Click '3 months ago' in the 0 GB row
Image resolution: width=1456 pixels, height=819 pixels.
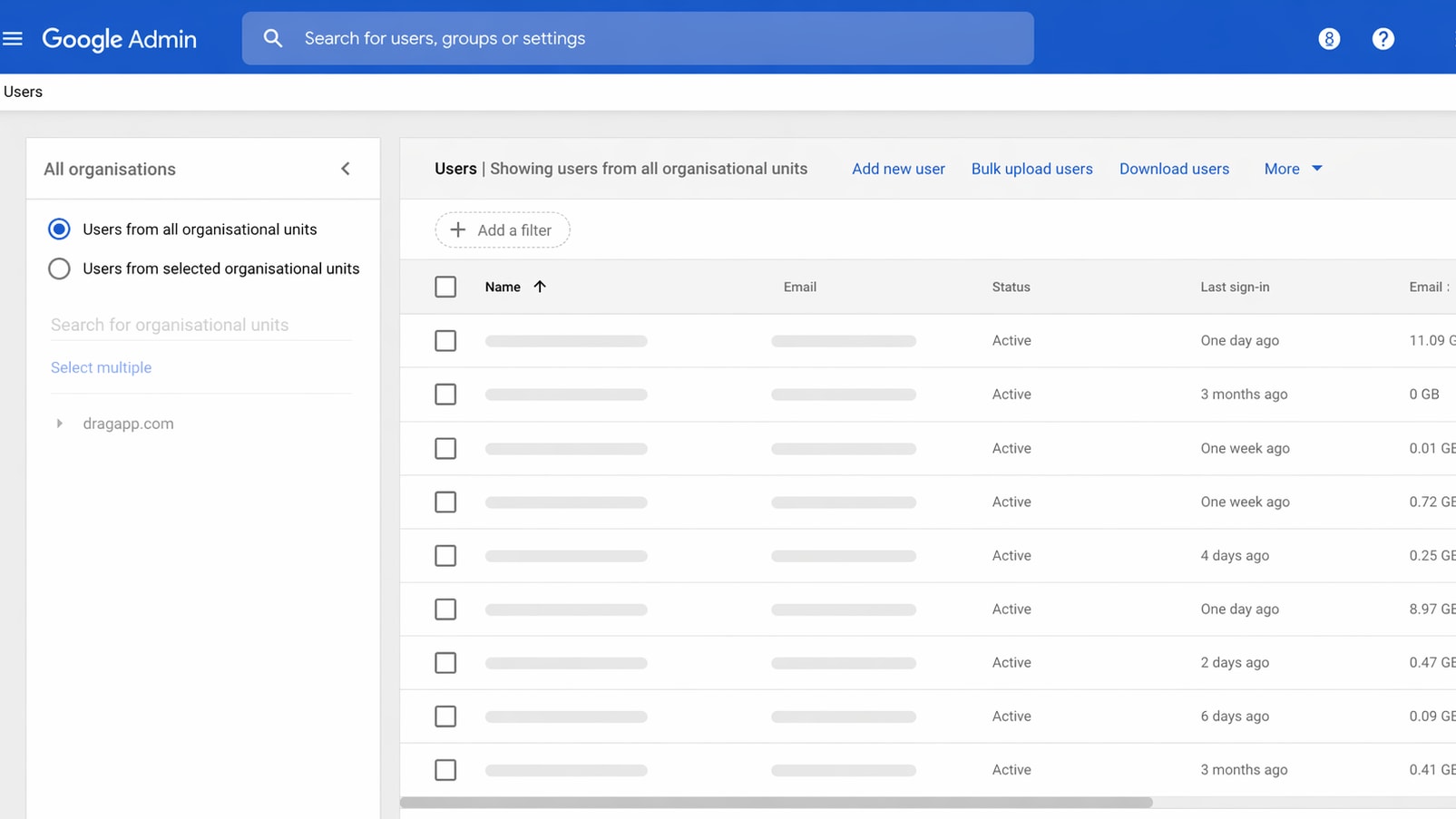click(x=1244, y=395)
